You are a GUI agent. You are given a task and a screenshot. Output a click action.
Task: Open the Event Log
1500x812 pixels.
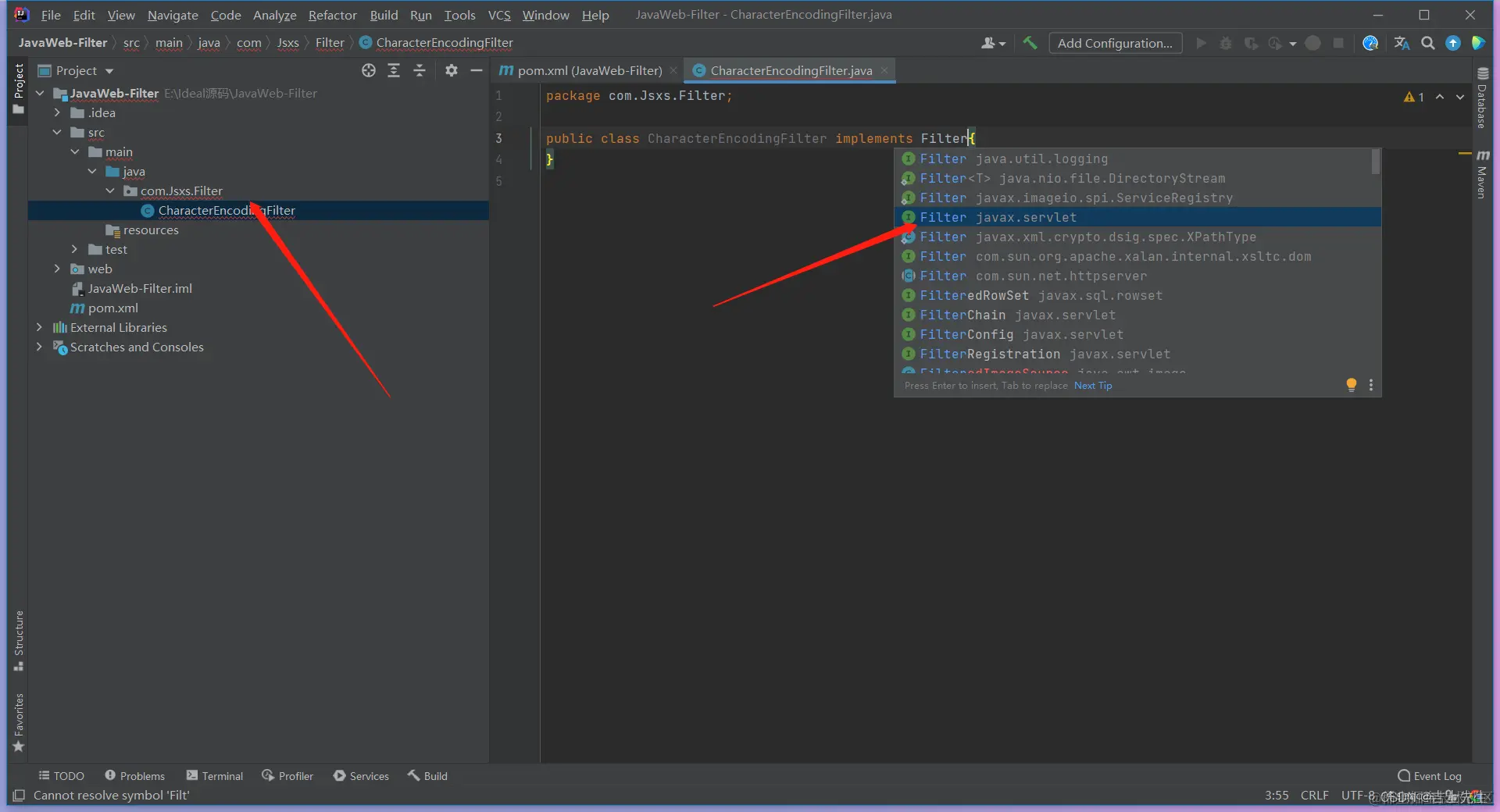[1430, 776]
